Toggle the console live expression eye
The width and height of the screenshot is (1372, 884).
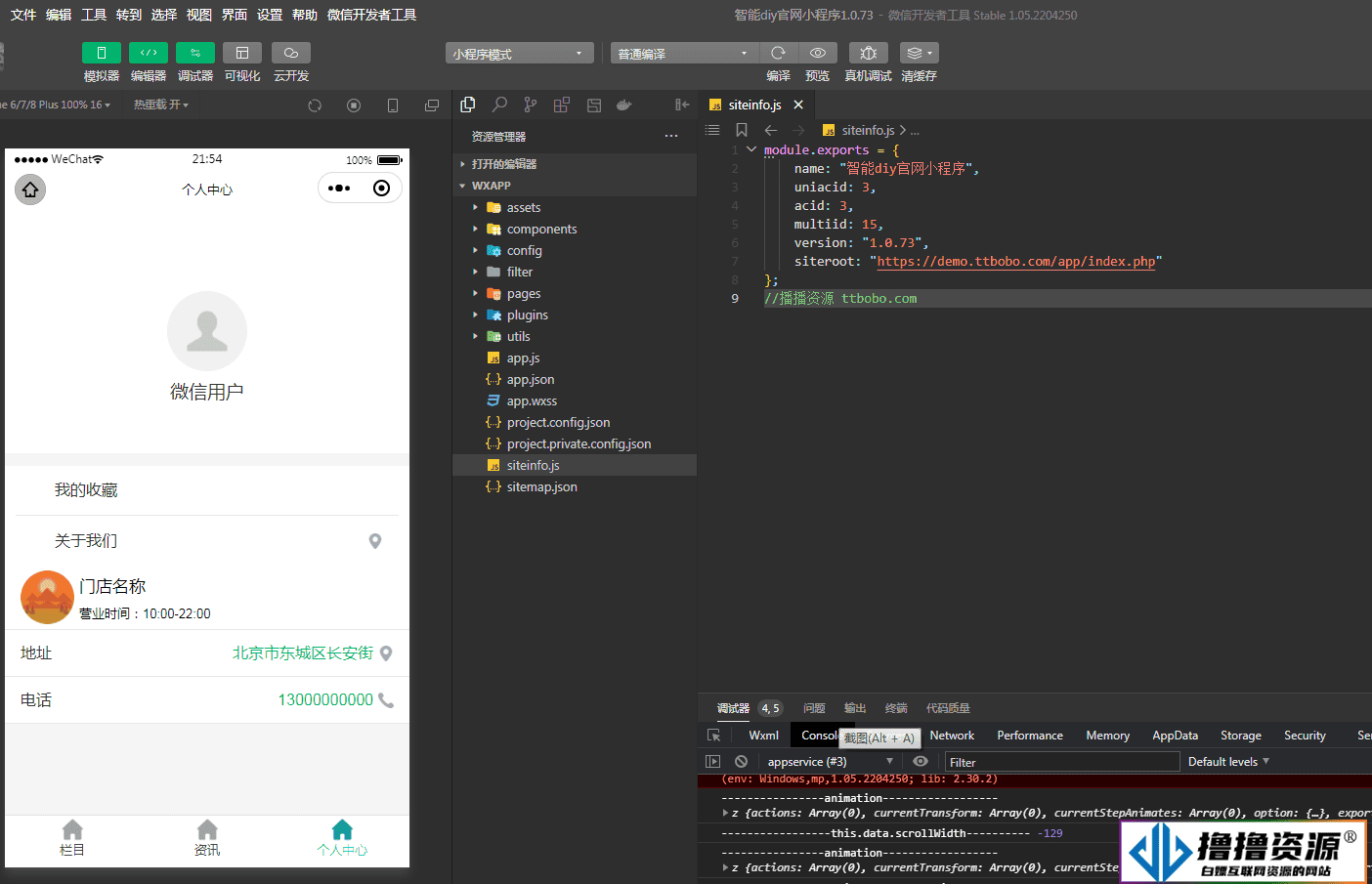point(921,761)
